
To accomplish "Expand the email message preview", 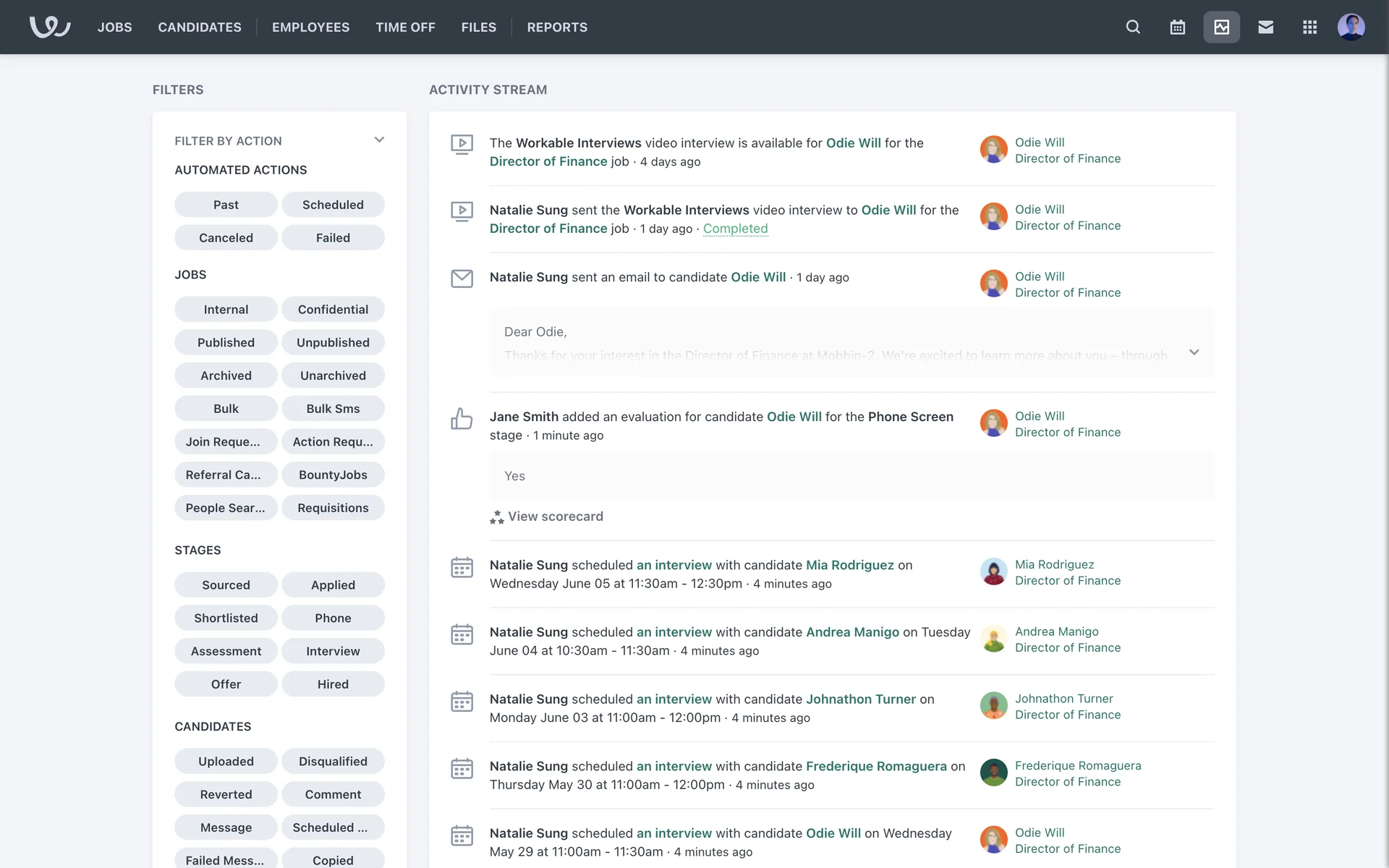I will point(1194,352).
